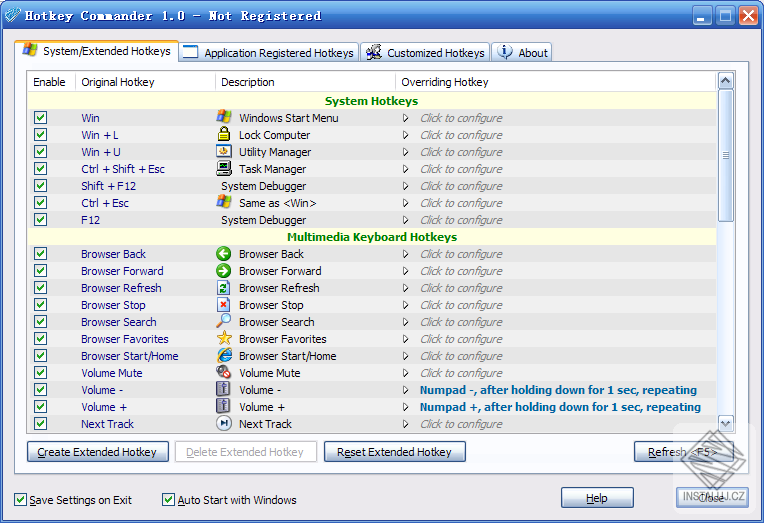Open Application Registered Hotkeys tab

coord(269,53)
